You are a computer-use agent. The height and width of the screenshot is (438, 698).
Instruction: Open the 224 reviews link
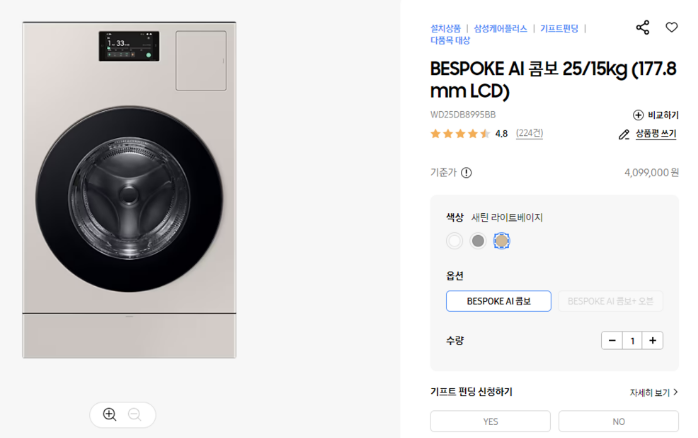[530, 133]
